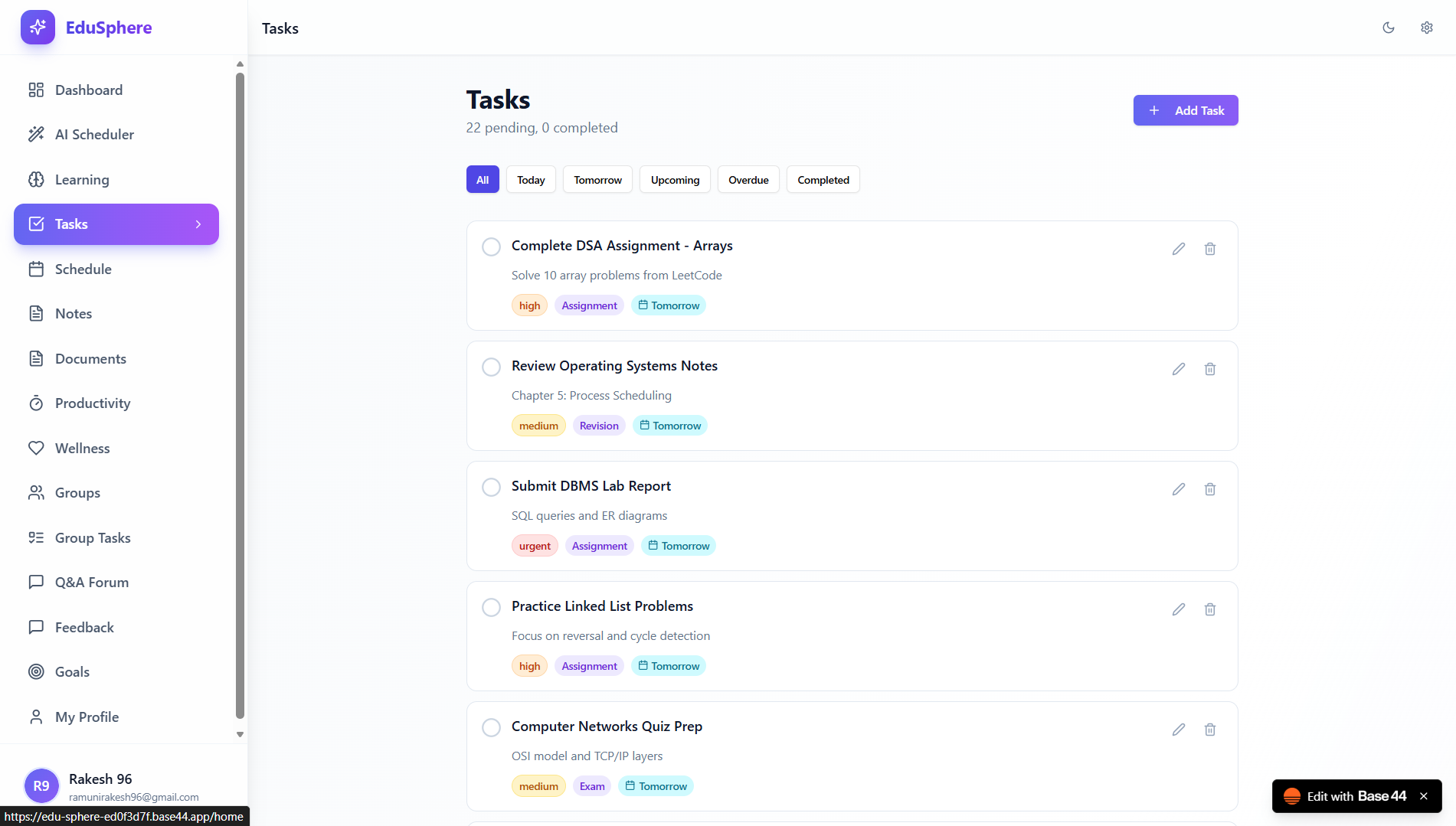Open settings with the gear icon
Viewport: 1456px width, 826px height.
tap(1427, 28)
